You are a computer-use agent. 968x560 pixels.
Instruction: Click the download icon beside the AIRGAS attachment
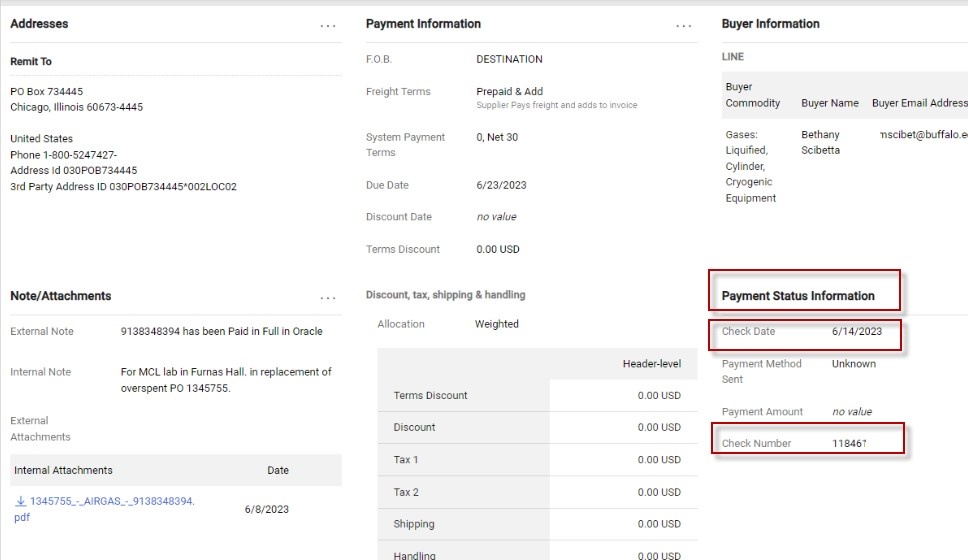(x=20, y=502)
